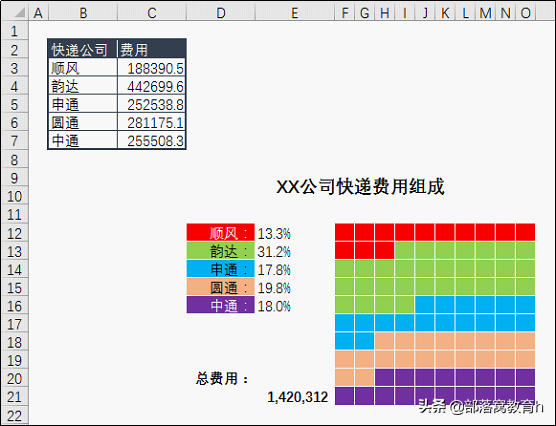Select column H header

tap(385, 13)
